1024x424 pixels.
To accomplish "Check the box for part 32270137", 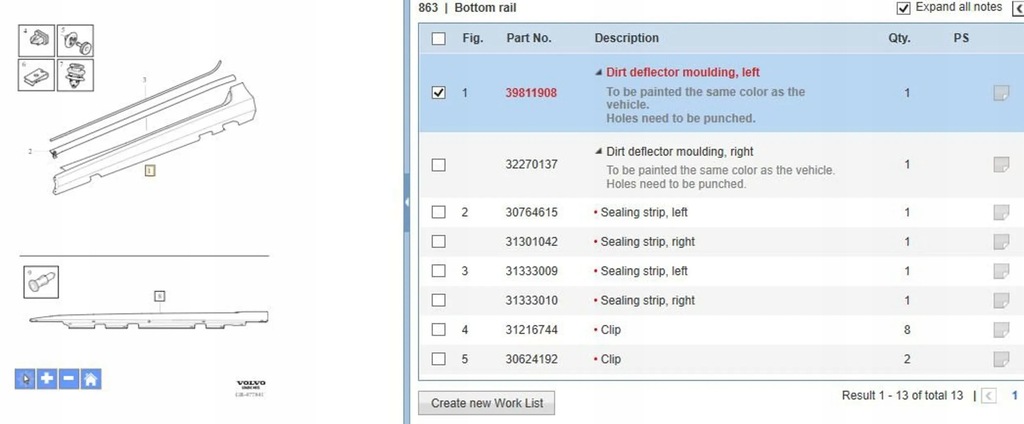I will point(439,165).
